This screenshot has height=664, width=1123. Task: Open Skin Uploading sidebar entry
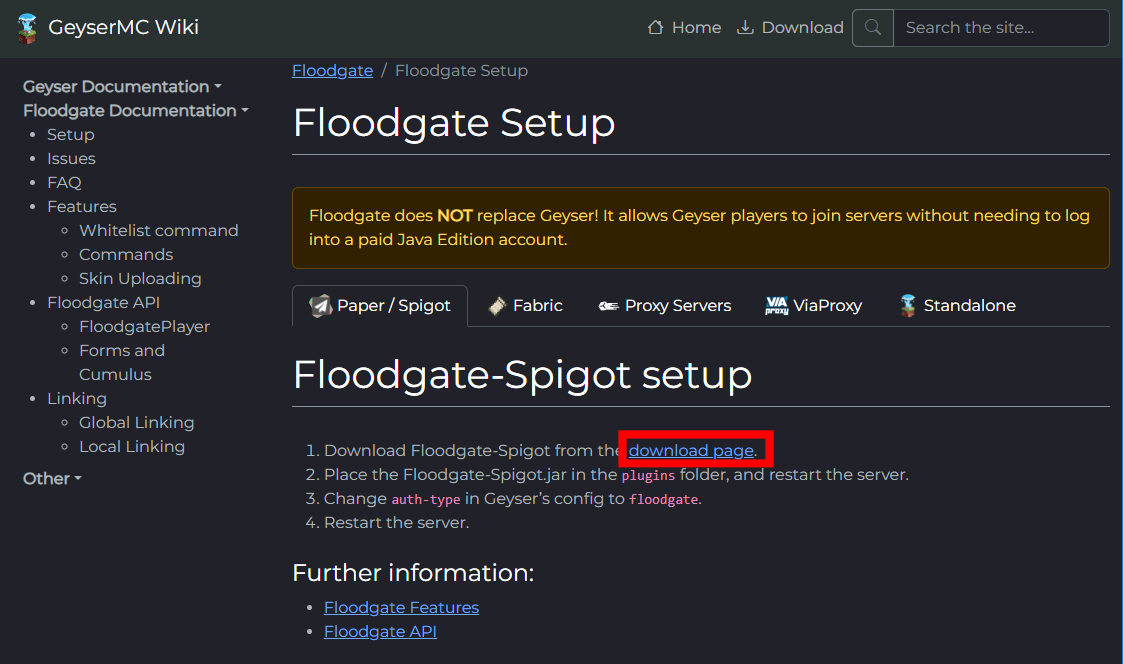(140, 279)
